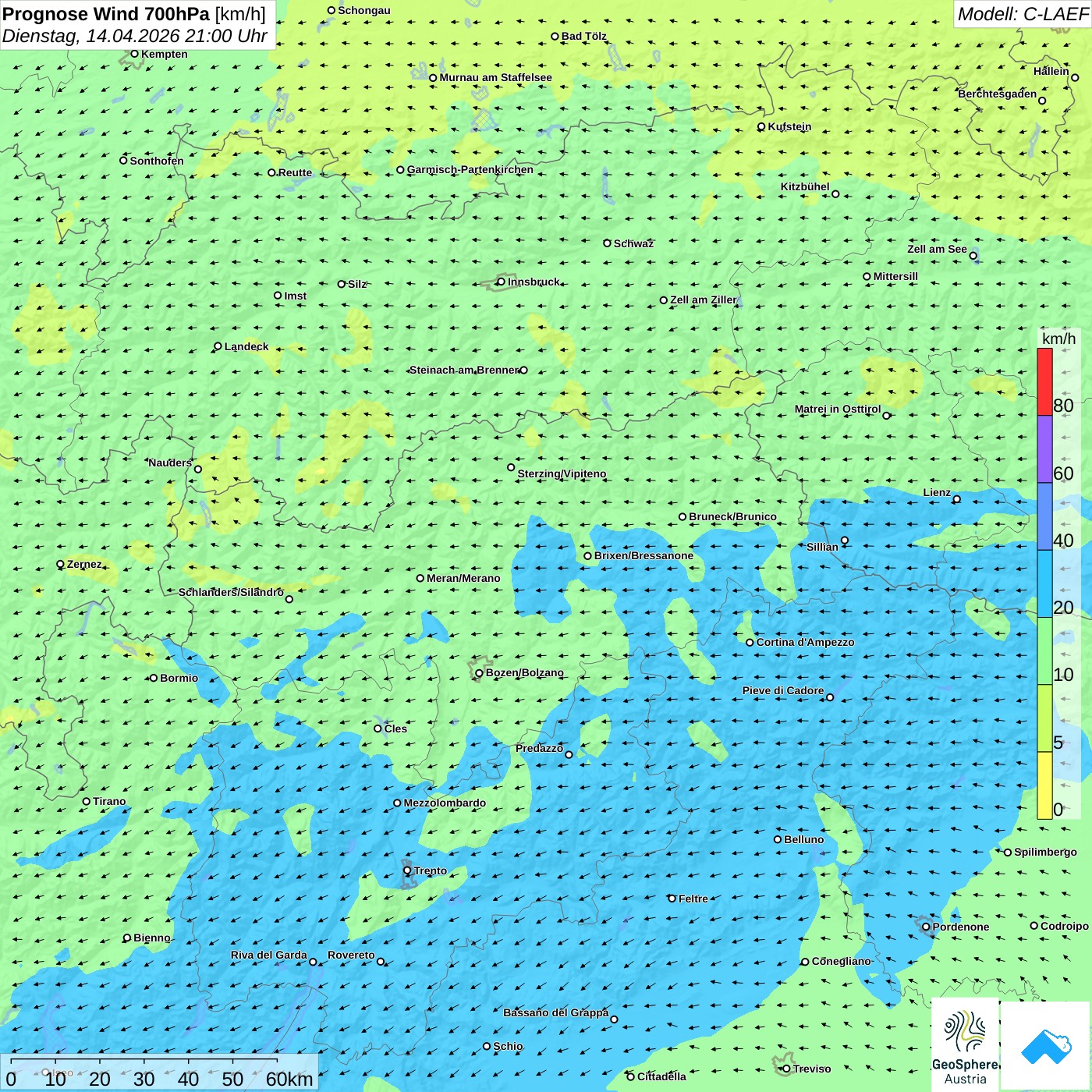Click the 'Mittersill' label

tap(895, 276)
